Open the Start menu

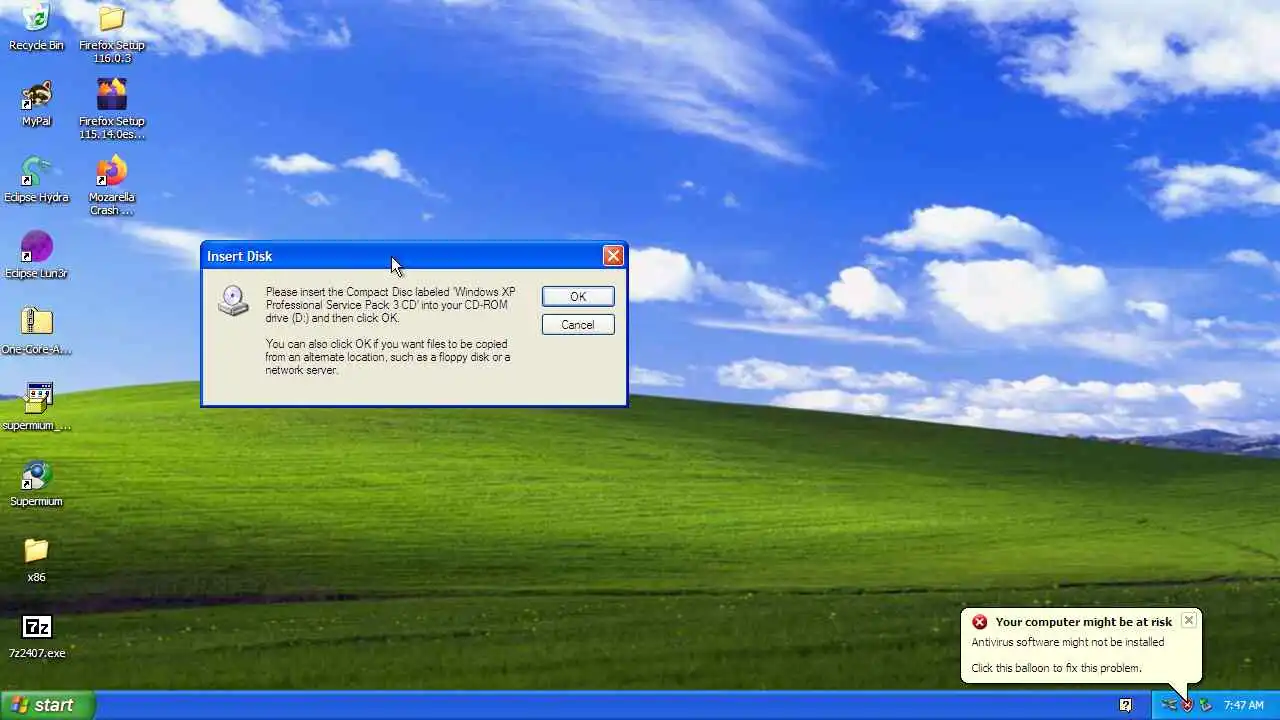tap(47, 705)
